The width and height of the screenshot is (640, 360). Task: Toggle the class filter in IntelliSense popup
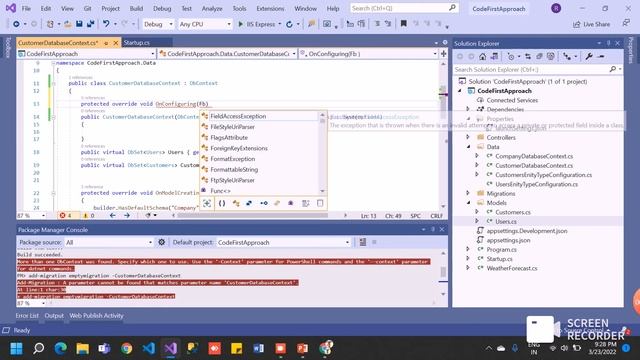pyautogui.click(x=236, y=203)
